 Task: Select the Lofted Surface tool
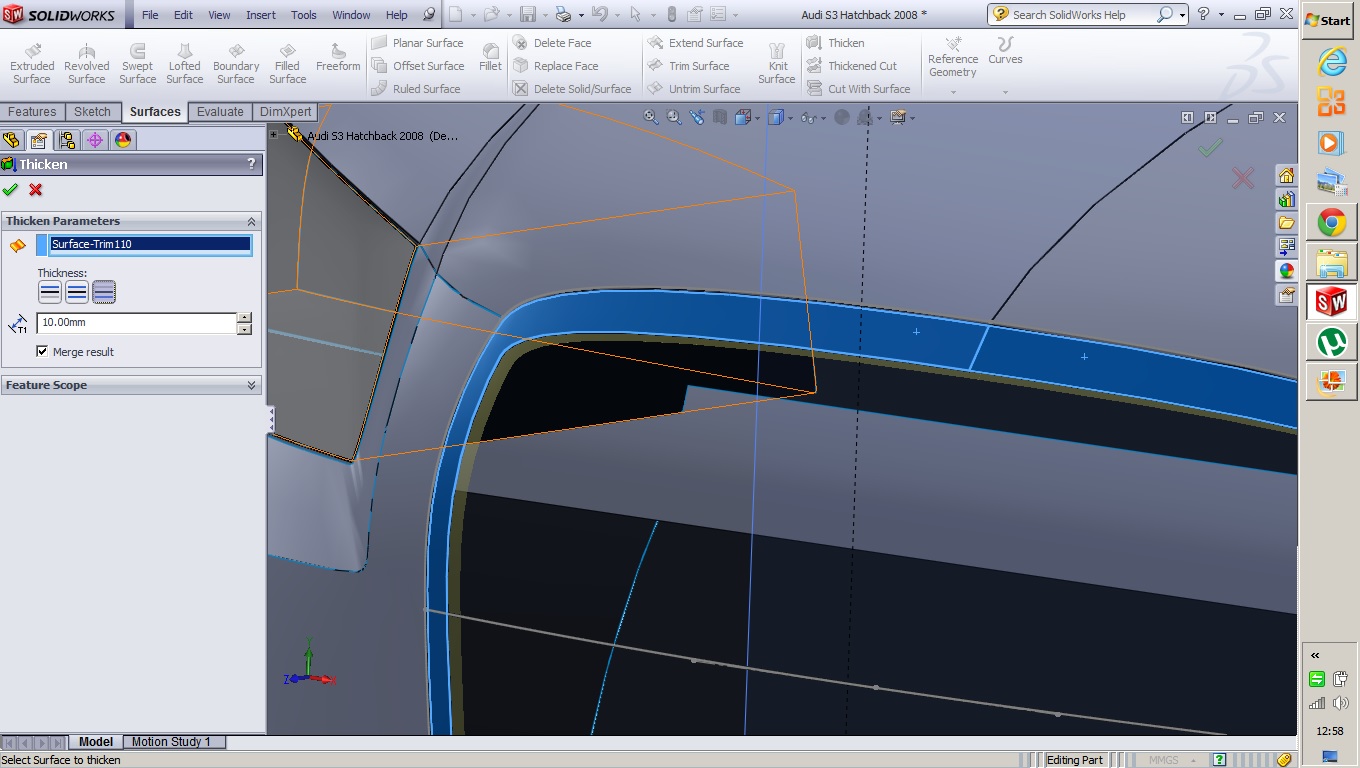click(184, 64)
